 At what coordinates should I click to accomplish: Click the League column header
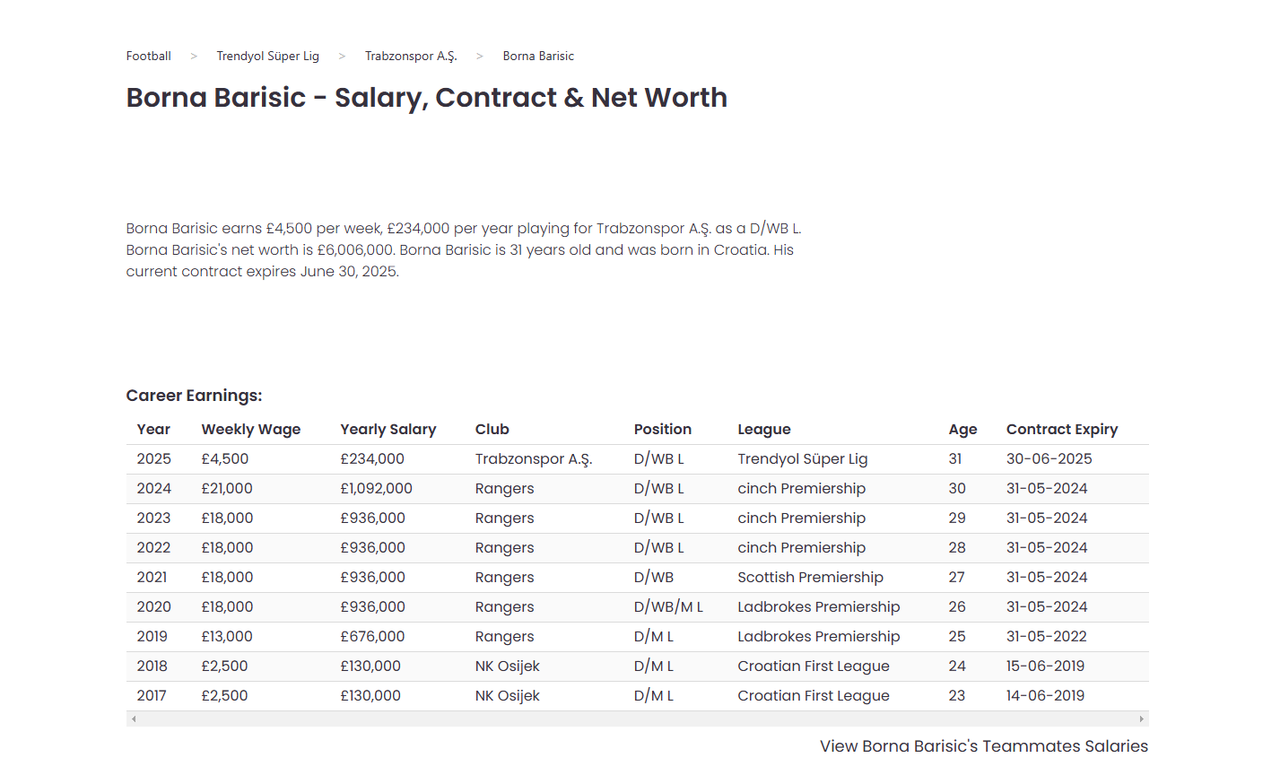(x=764, y=429)
